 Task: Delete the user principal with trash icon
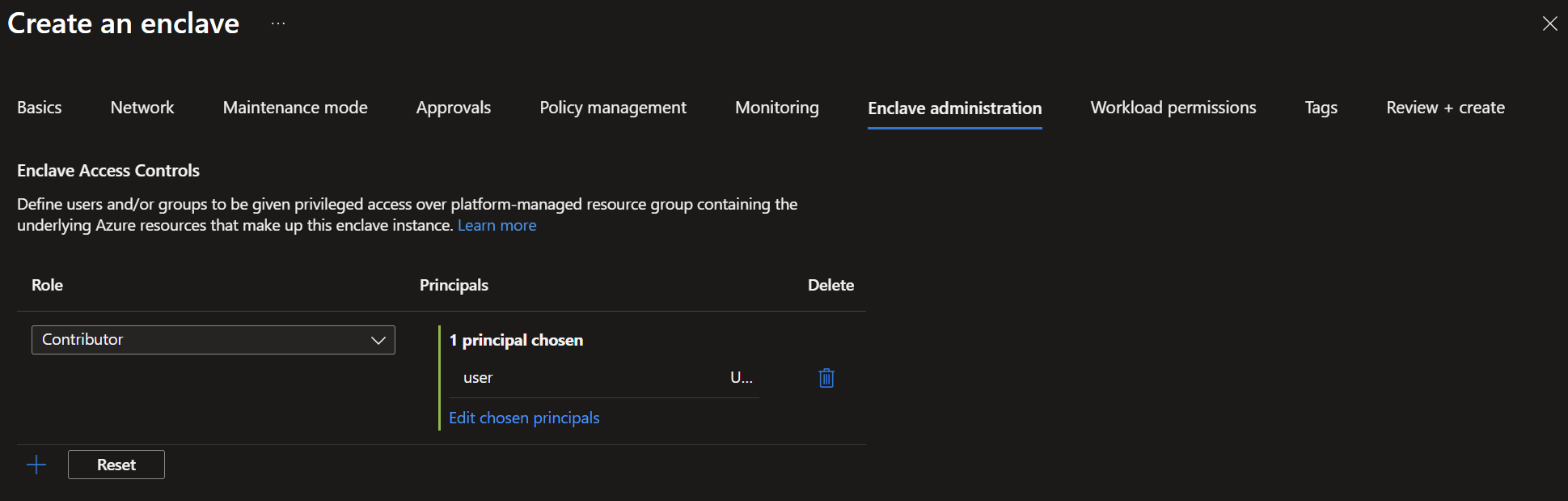pyautogui.click(x=826, y=378)
